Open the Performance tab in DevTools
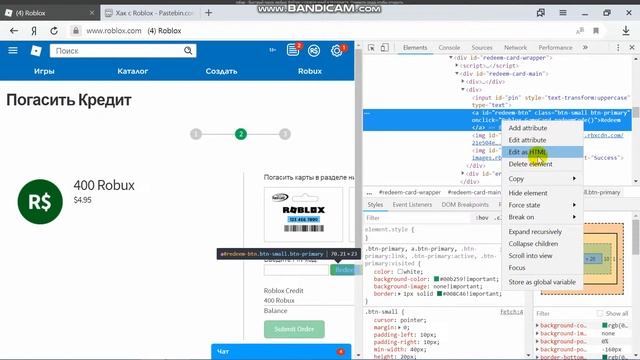This screenshot has height=360, width=640. coord(555,48)
